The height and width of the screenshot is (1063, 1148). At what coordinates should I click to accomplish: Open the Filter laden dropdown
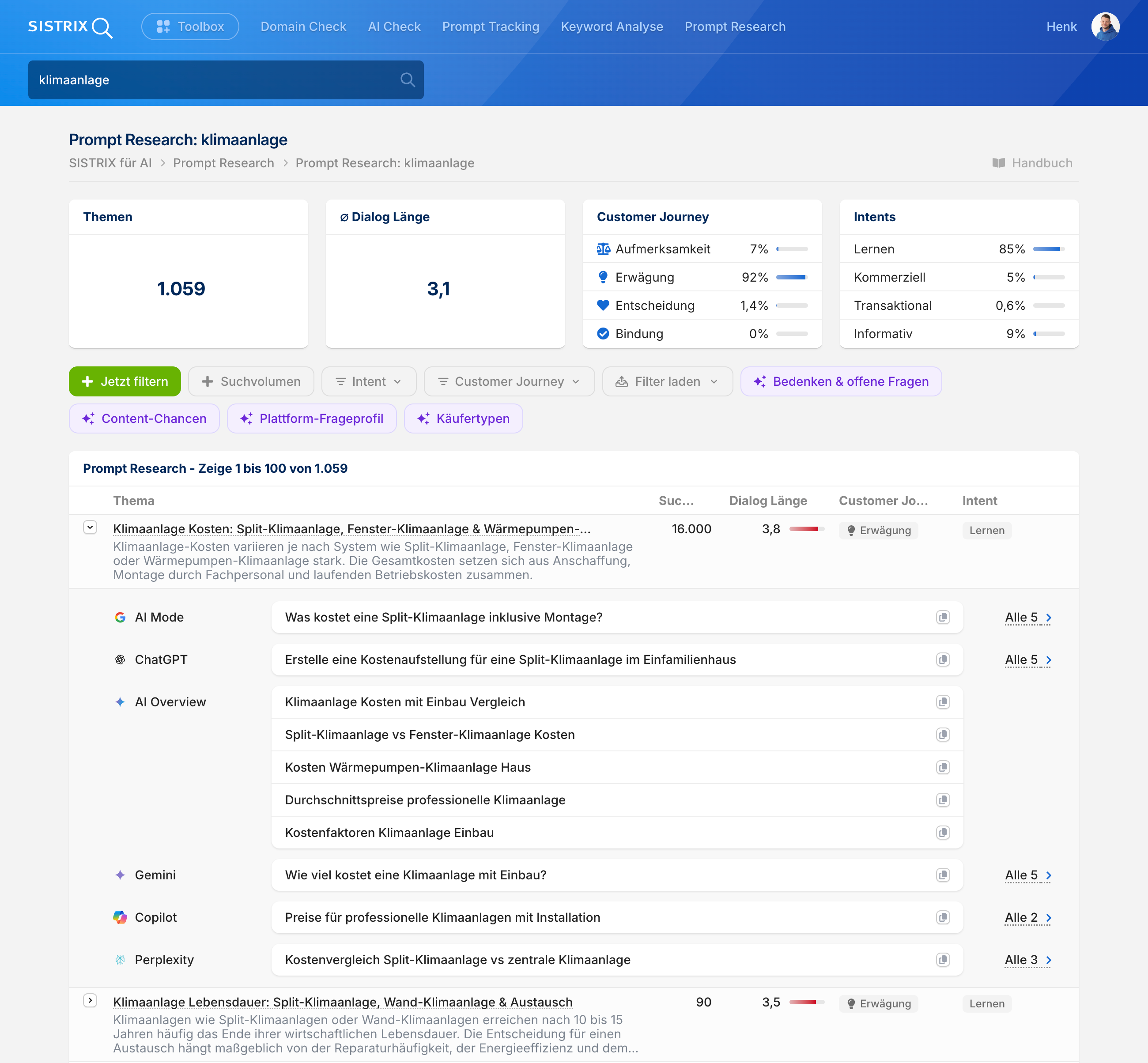[668, 381]
